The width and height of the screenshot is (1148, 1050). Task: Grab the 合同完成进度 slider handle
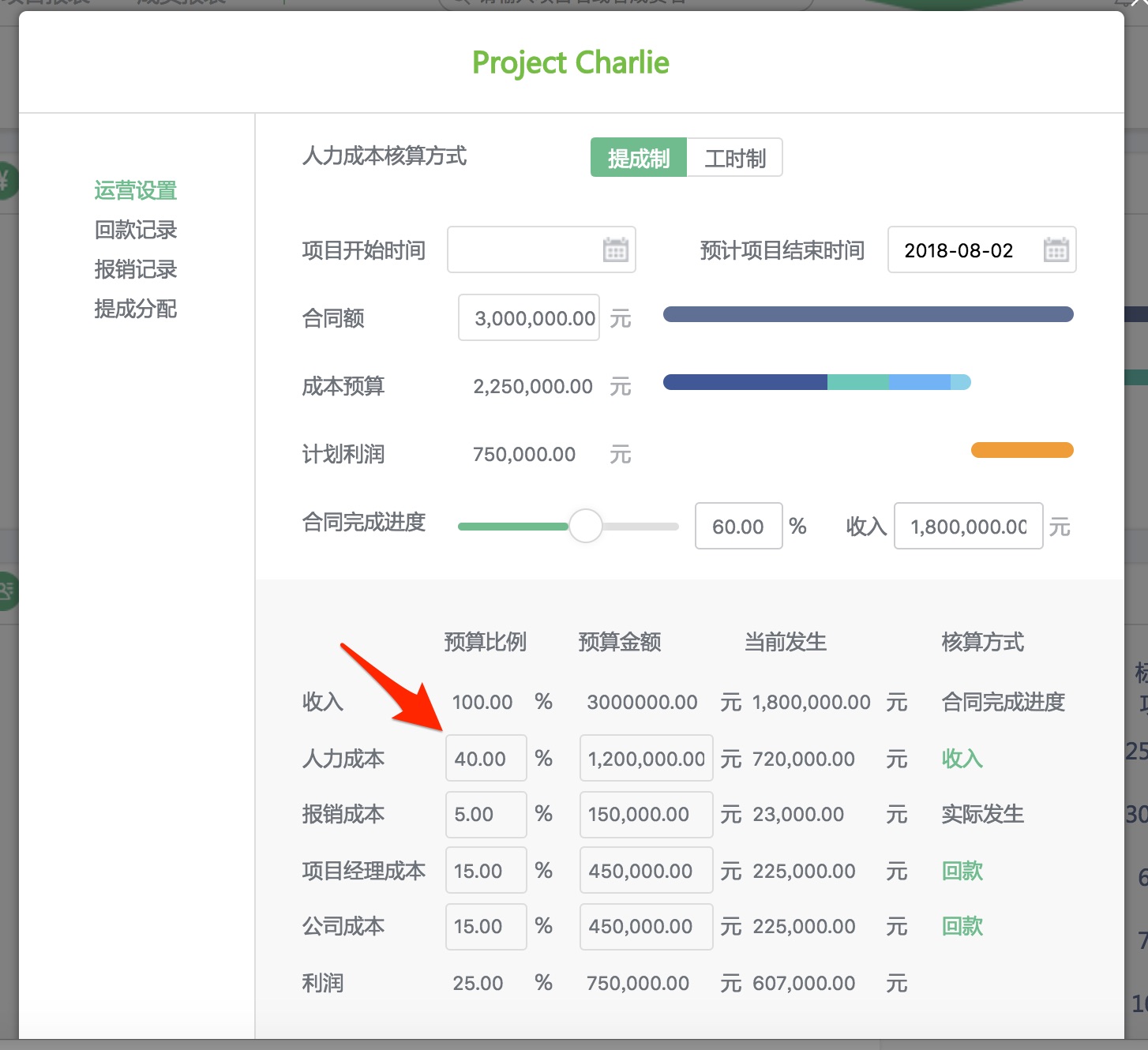[x=586, y=525]
